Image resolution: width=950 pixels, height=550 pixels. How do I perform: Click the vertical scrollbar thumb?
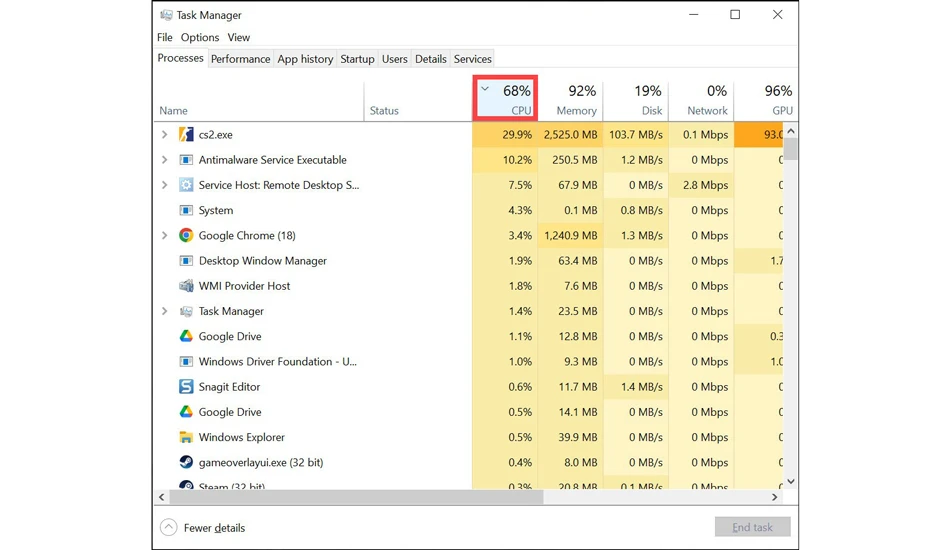pyautogui.click(x=791, y=149)
